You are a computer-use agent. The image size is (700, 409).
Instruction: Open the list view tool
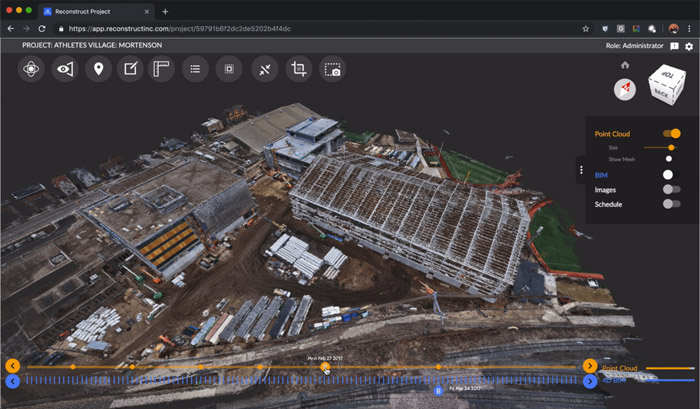point(195,69)
